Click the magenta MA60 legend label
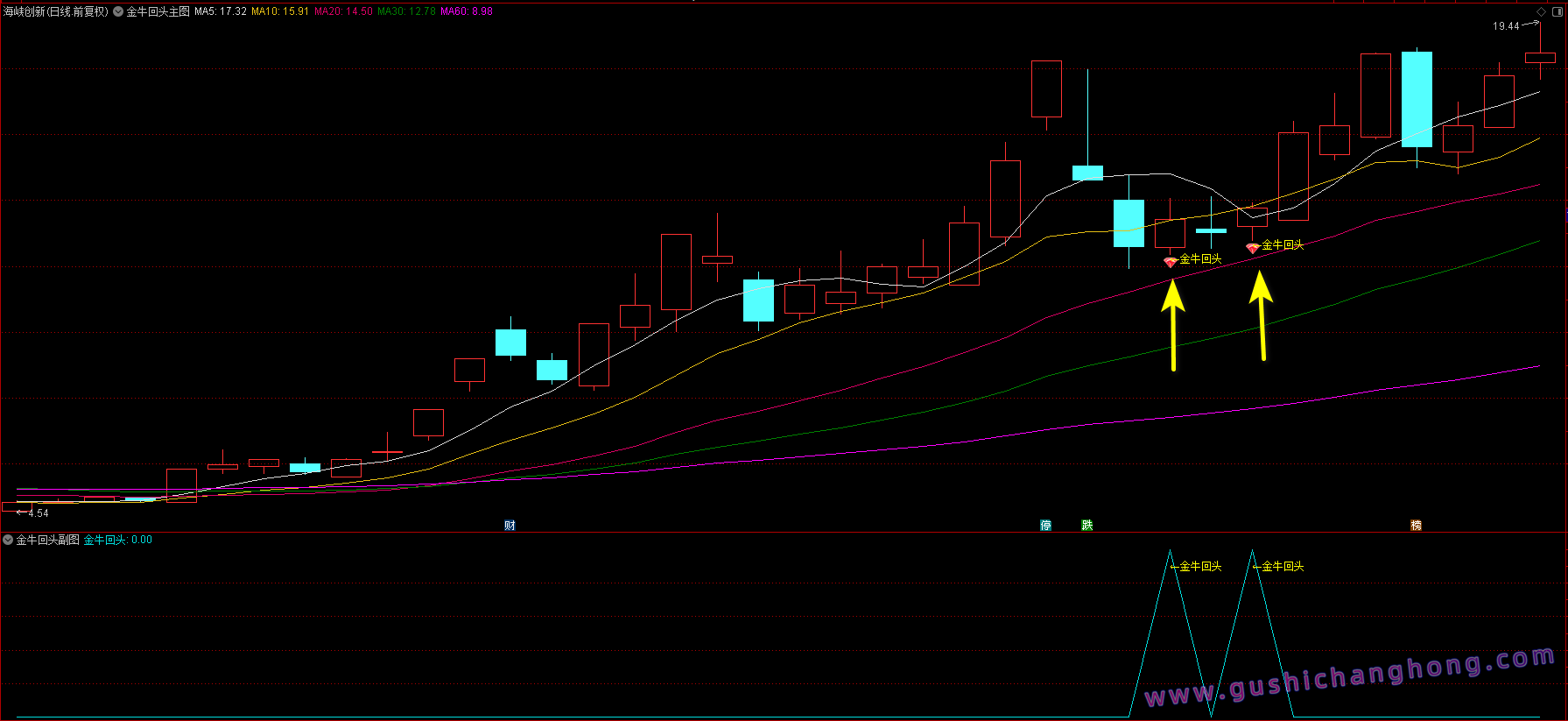Image resolution: width=1568 pixels, height=721 pixels. tap(467, 11)
